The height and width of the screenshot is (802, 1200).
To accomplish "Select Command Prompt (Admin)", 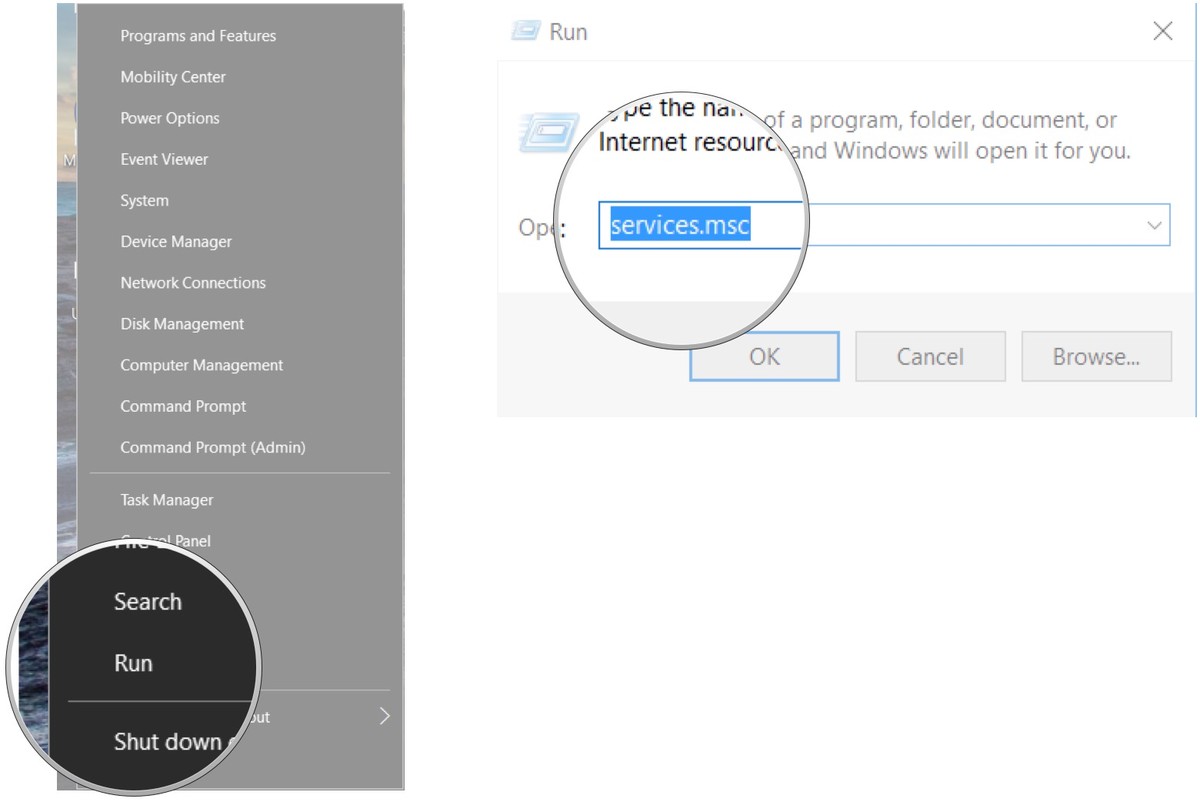I will [212, 447].
